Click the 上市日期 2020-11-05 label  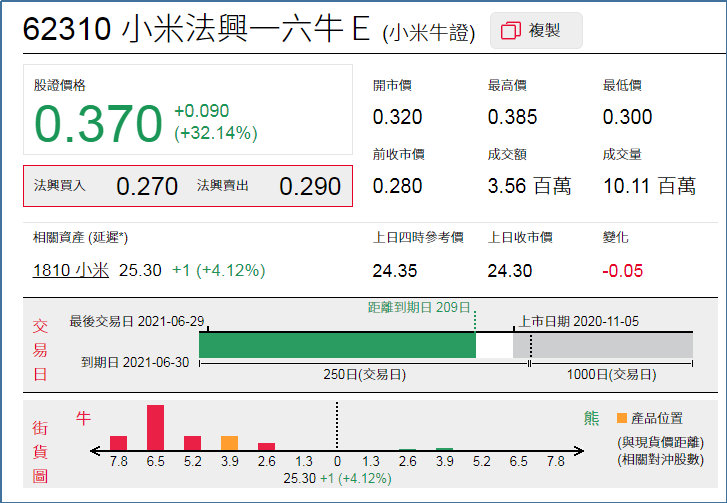click(578, 321)
